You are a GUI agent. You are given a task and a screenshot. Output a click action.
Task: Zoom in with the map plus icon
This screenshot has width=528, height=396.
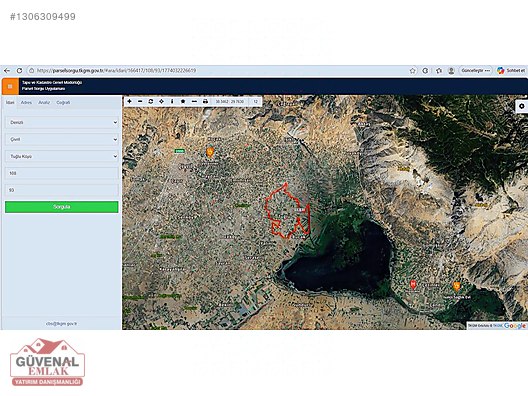129,101
